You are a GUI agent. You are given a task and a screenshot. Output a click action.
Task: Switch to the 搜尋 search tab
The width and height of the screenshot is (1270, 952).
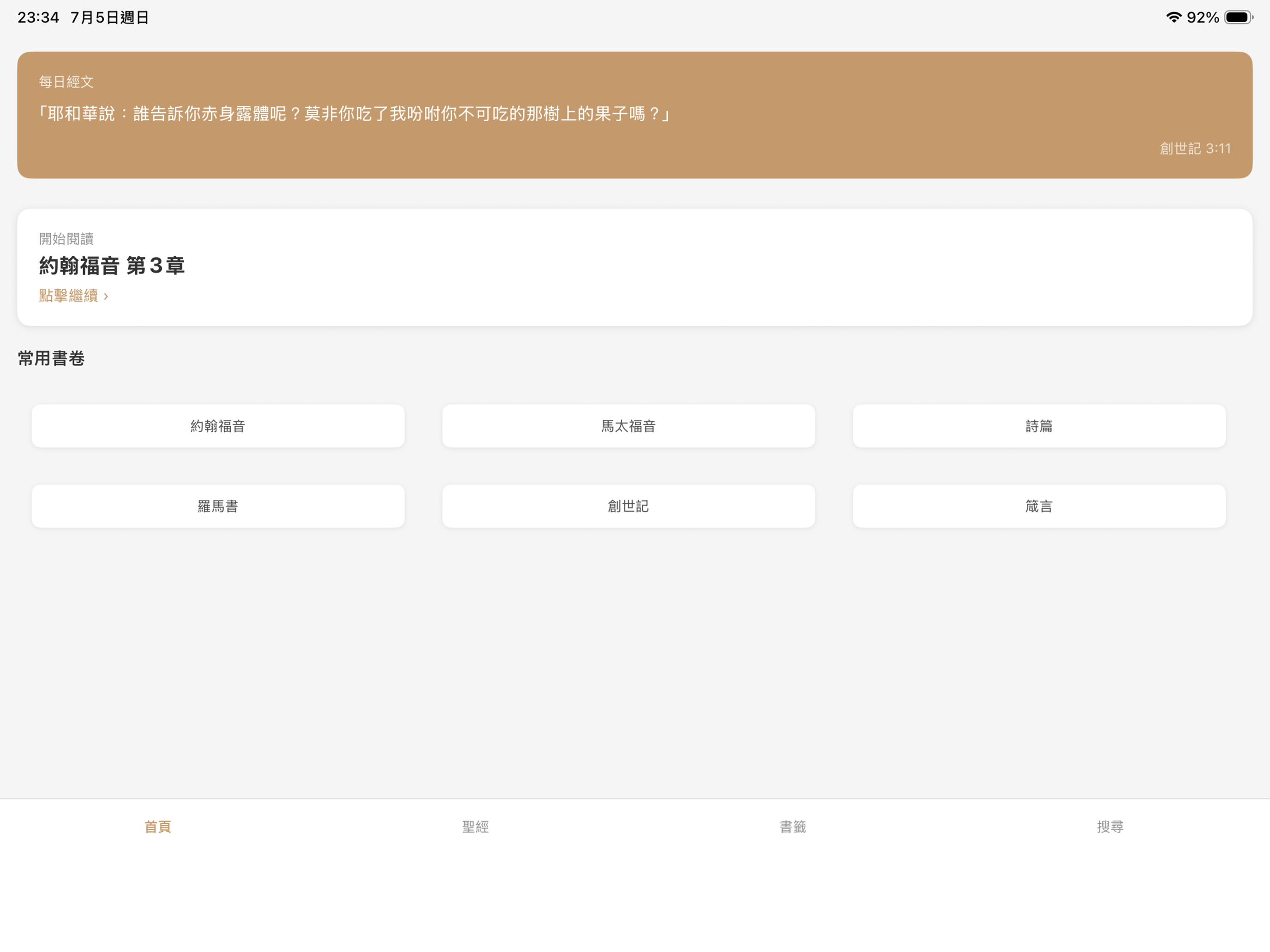click(1110, 827)
